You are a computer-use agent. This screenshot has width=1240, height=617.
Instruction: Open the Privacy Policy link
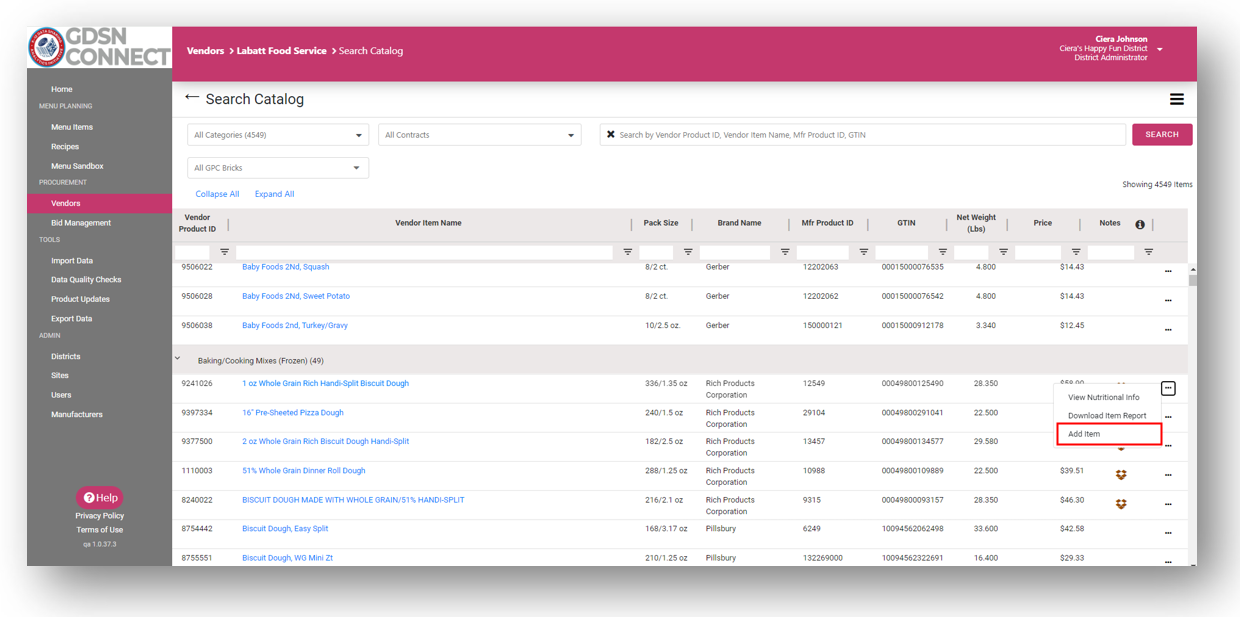(x=100, y=516)
